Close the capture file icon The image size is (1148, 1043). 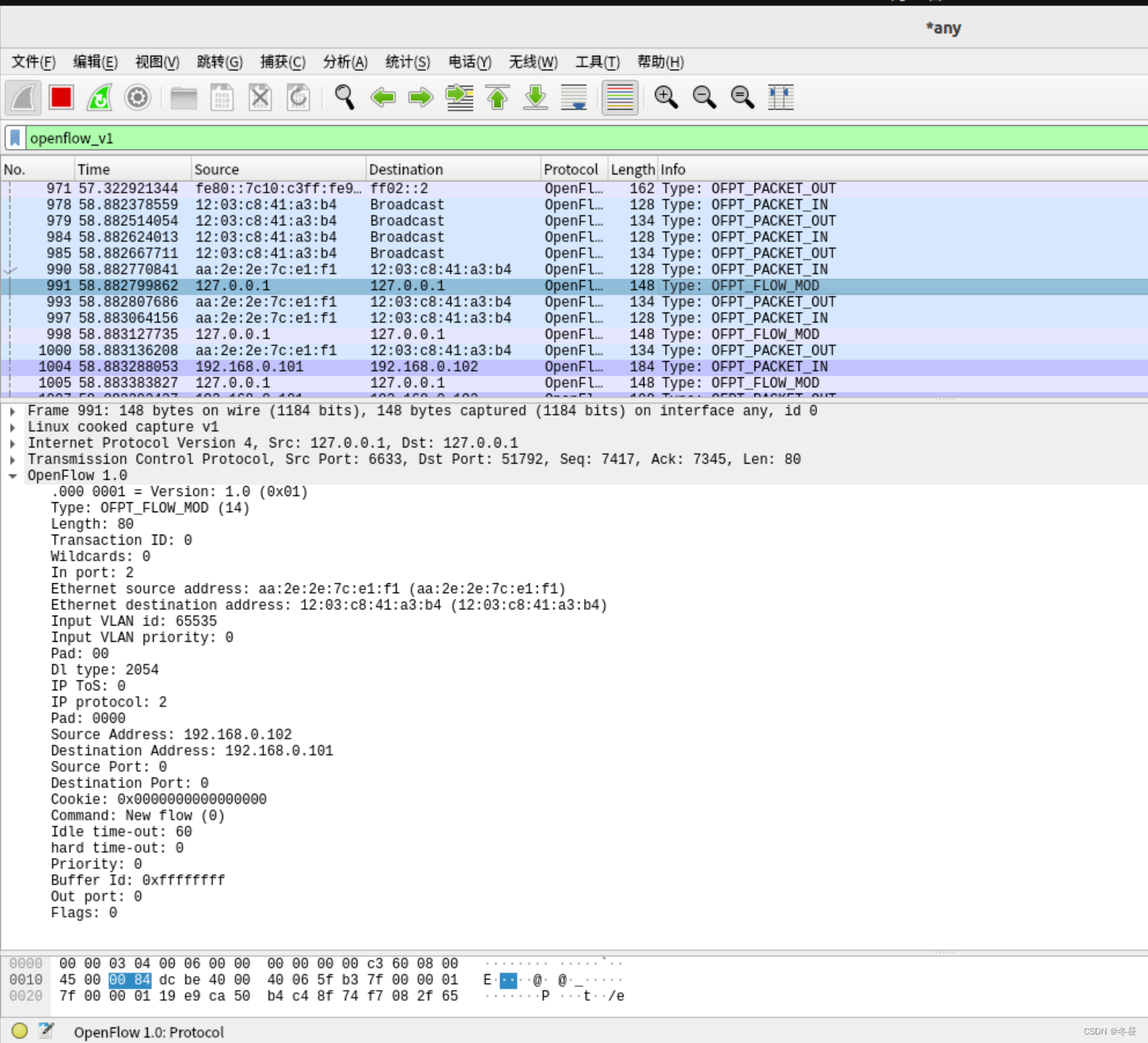click(260, 97)
